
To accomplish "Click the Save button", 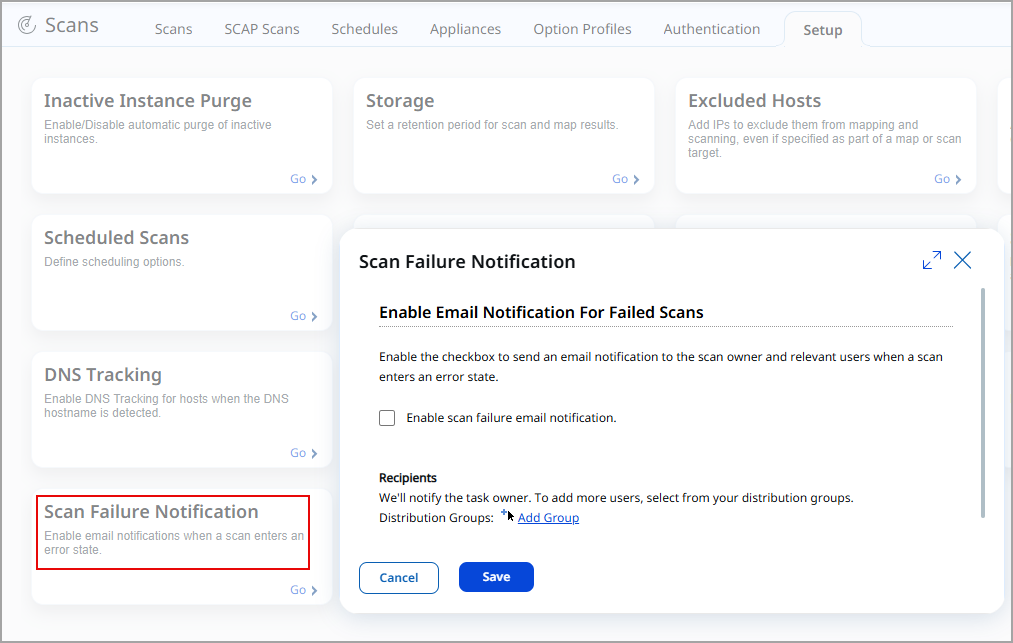I will tap(496, 577).
